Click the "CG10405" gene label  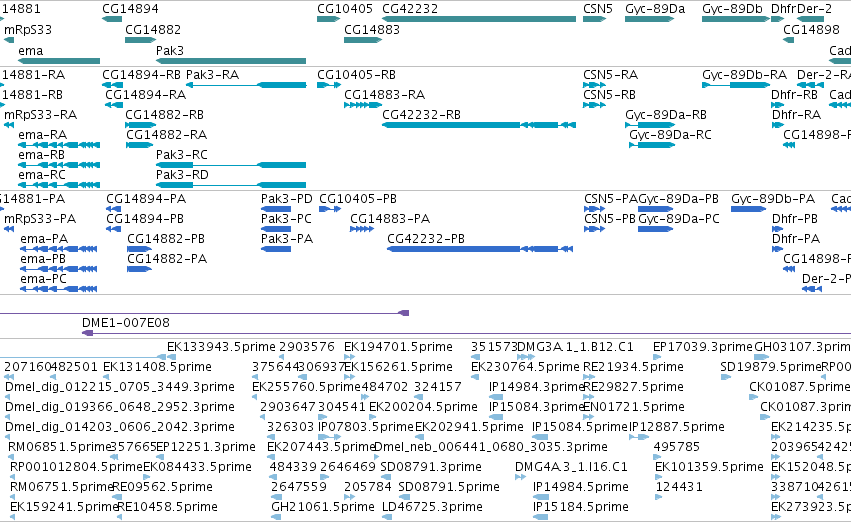(x=345, y=9)
